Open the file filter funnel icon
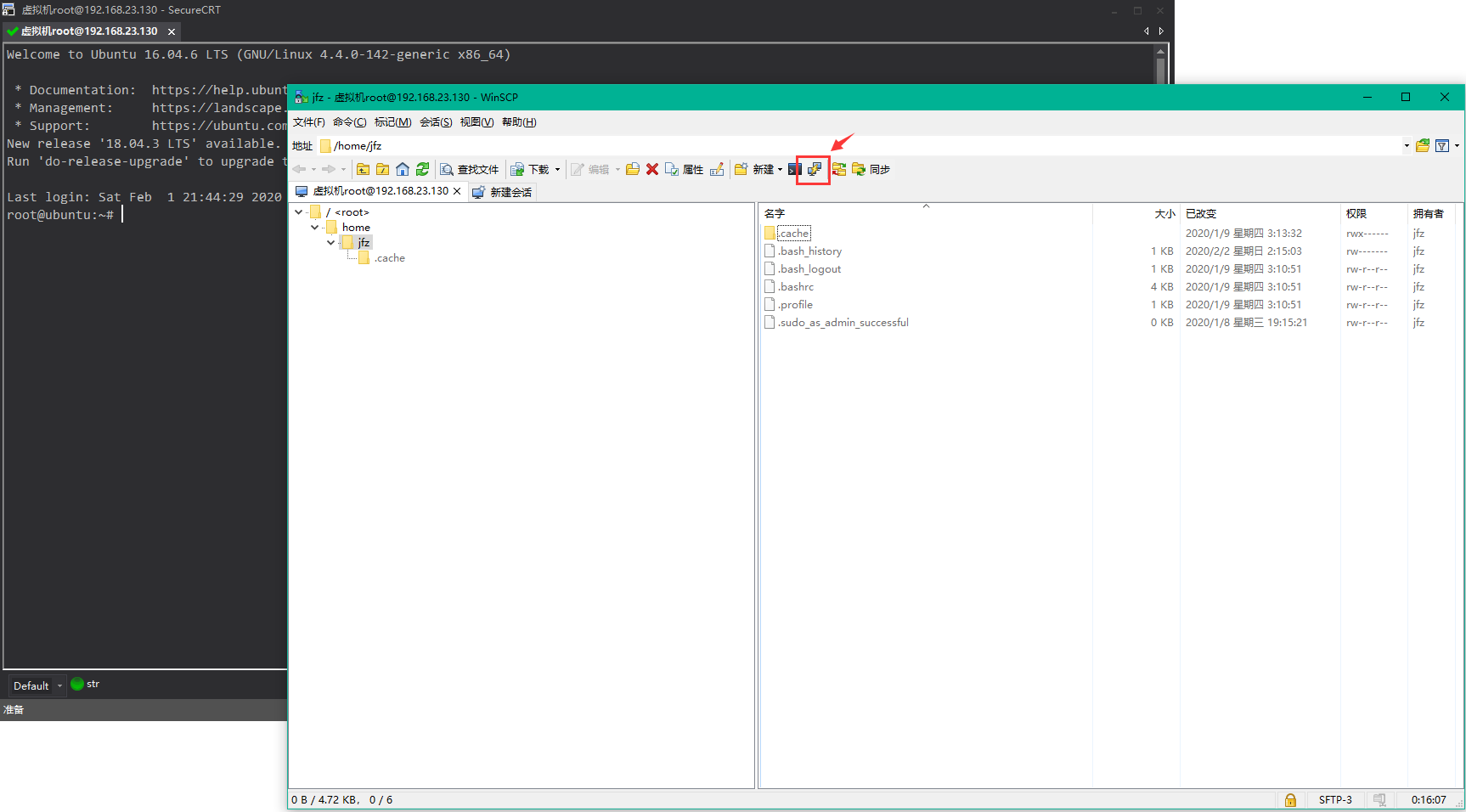The width and height of the screenshot is (1466, 812). 1442,146
